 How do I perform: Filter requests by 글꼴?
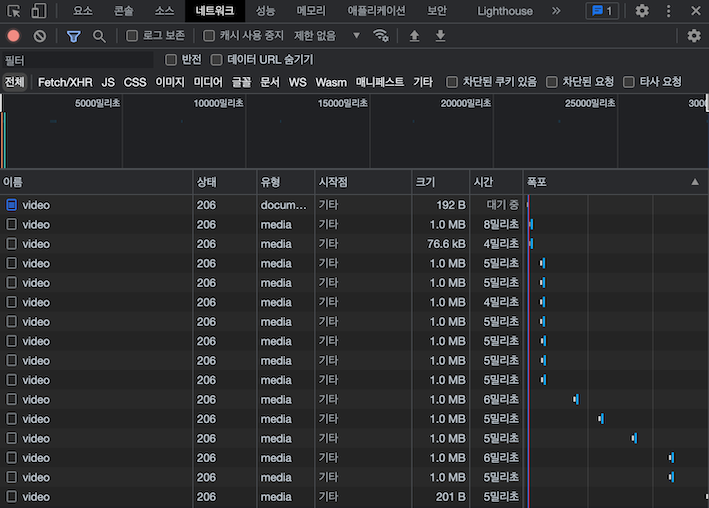tap(241, 82)
